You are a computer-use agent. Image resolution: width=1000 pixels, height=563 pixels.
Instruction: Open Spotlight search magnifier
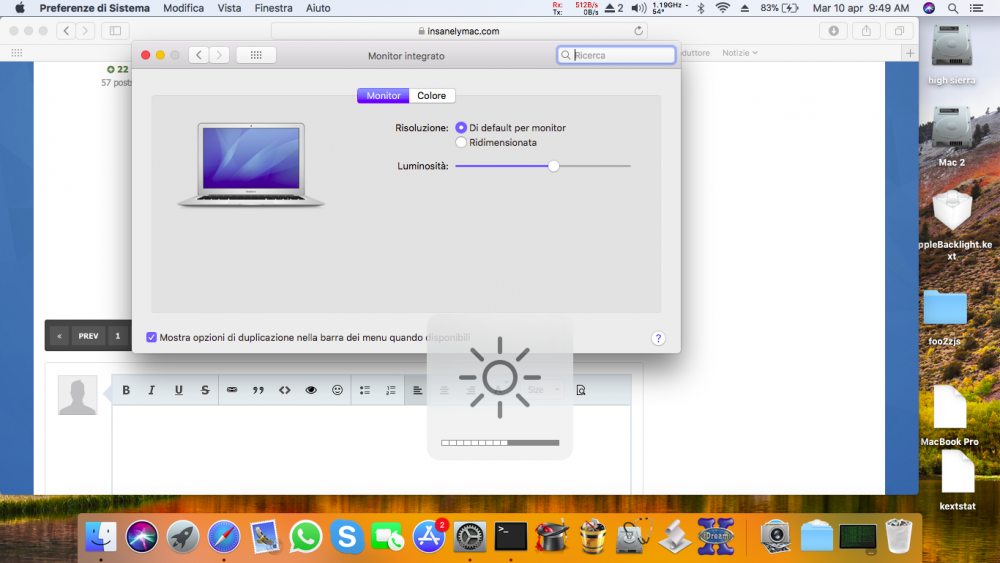(x=953, y=8)
